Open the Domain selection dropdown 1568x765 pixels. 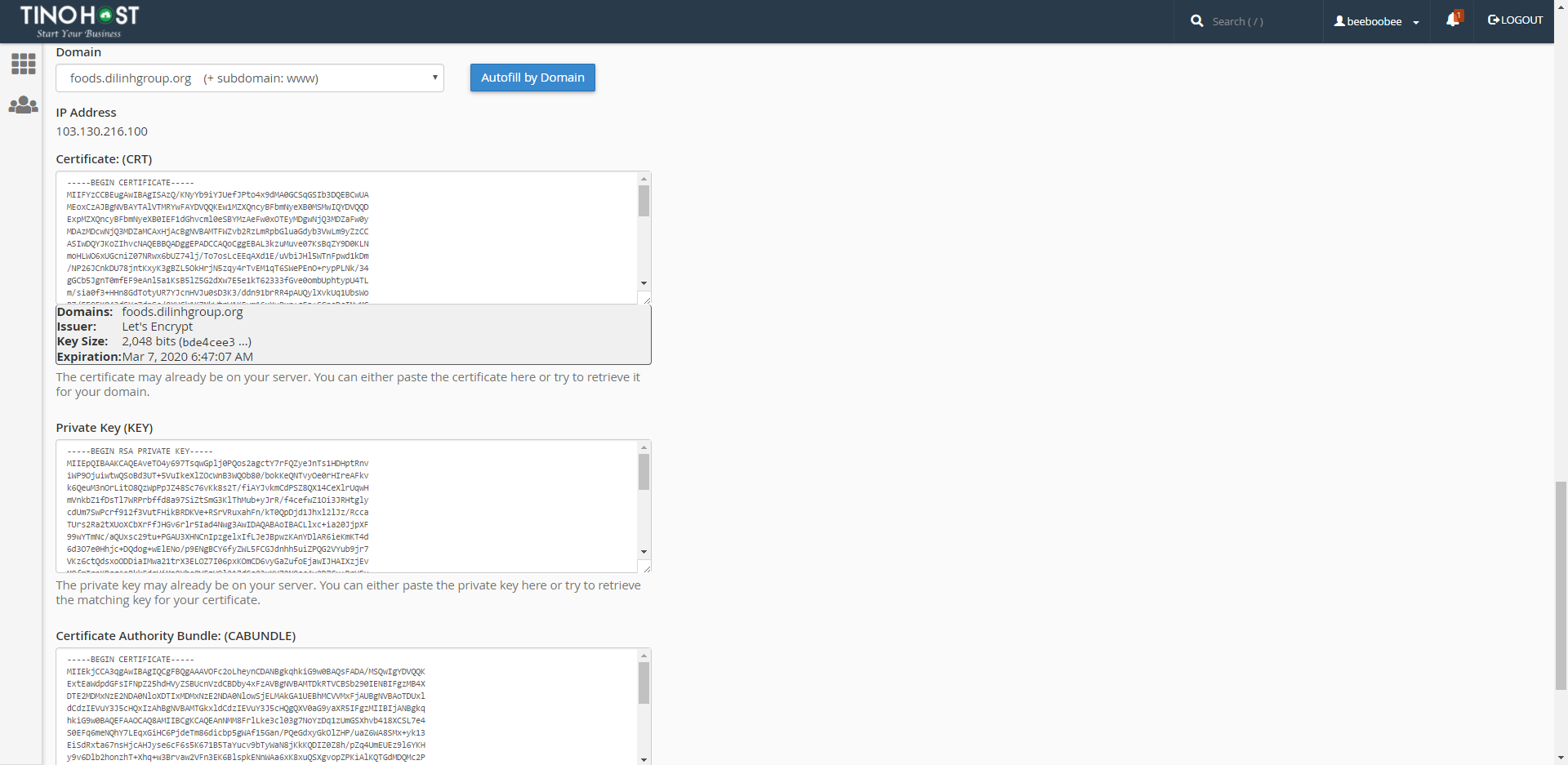pyautogui.click(x=250, y=78)
